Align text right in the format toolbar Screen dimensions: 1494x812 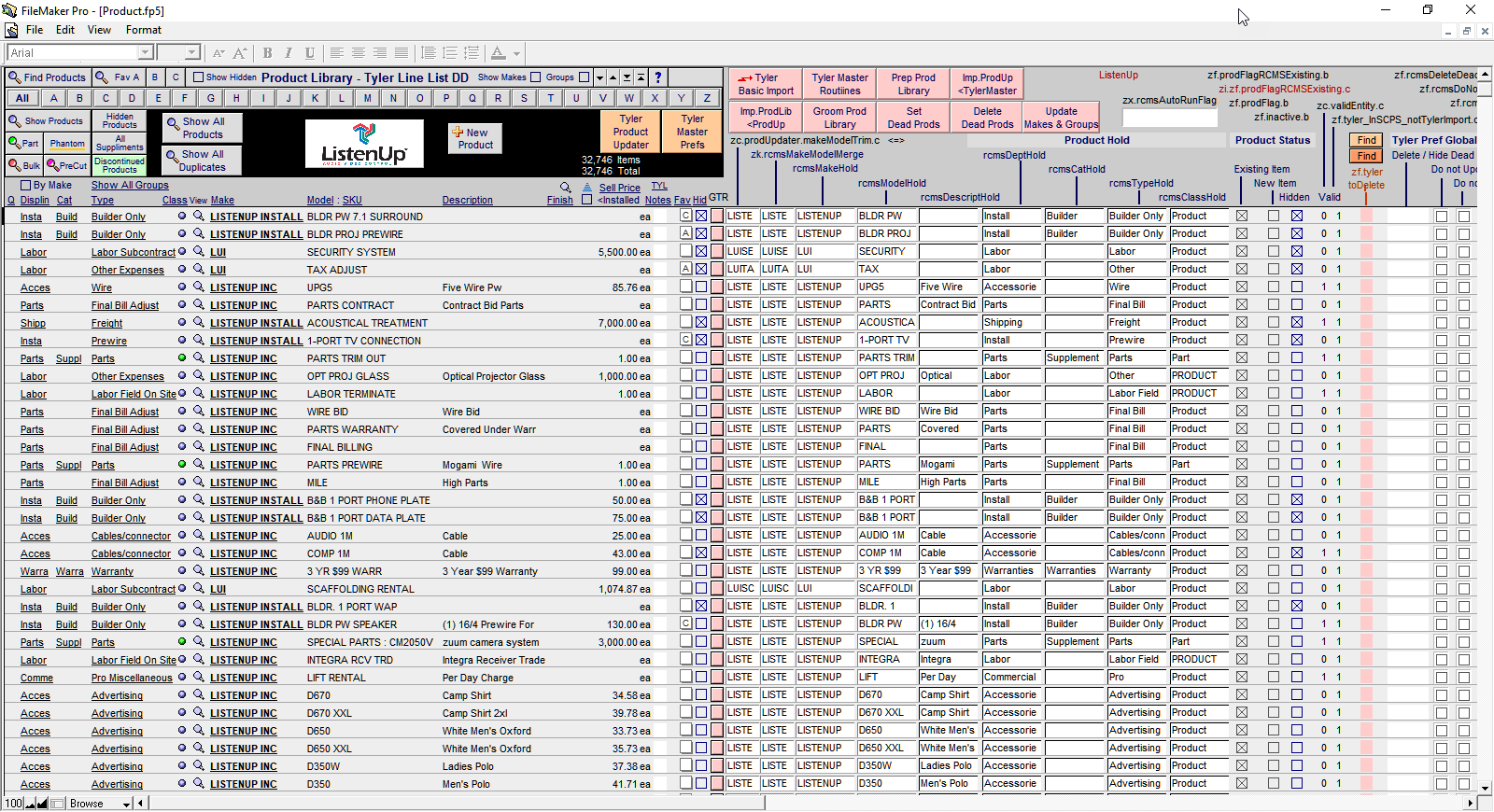click(380, 53)
